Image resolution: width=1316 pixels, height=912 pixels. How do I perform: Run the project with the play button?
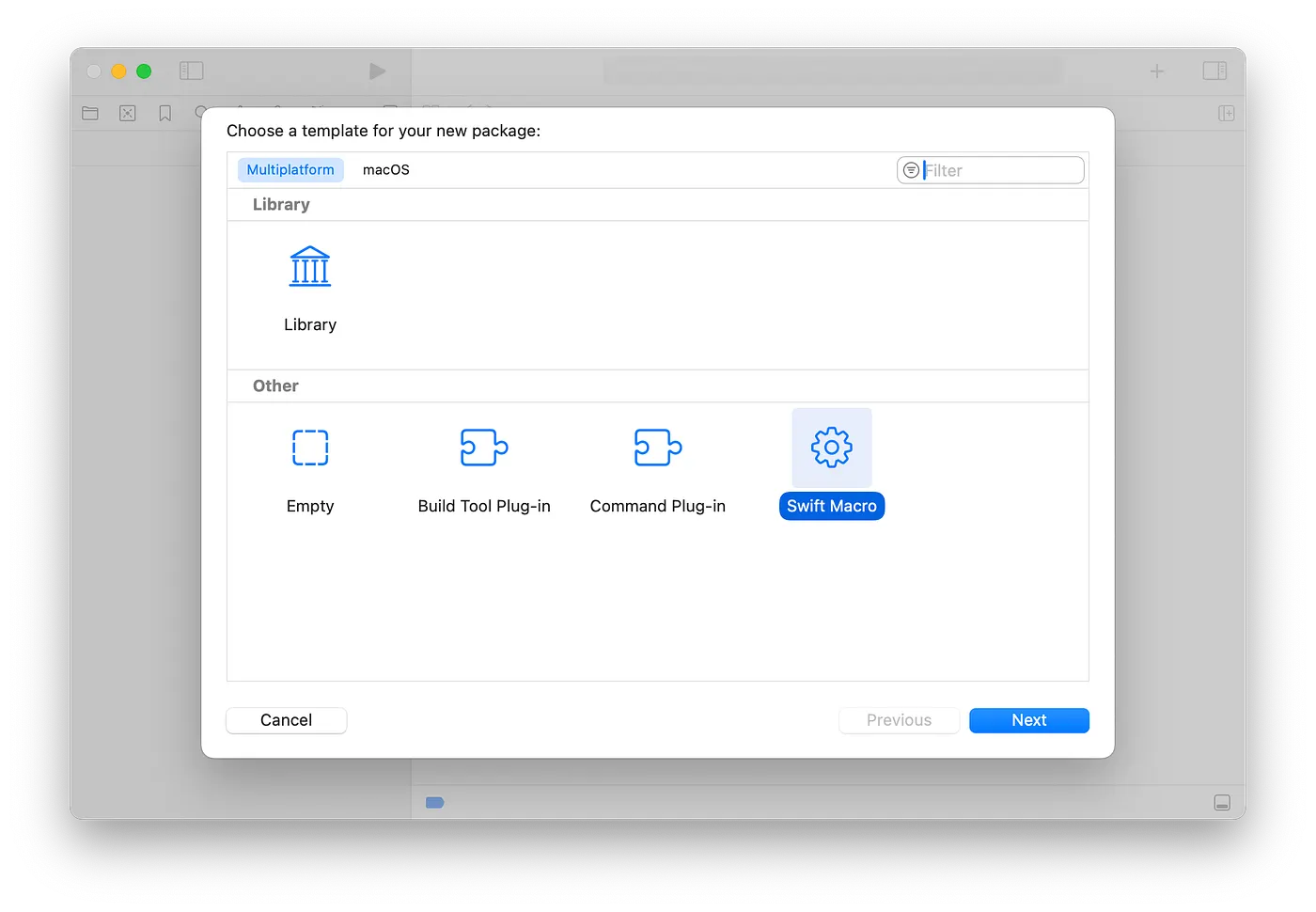377,71
